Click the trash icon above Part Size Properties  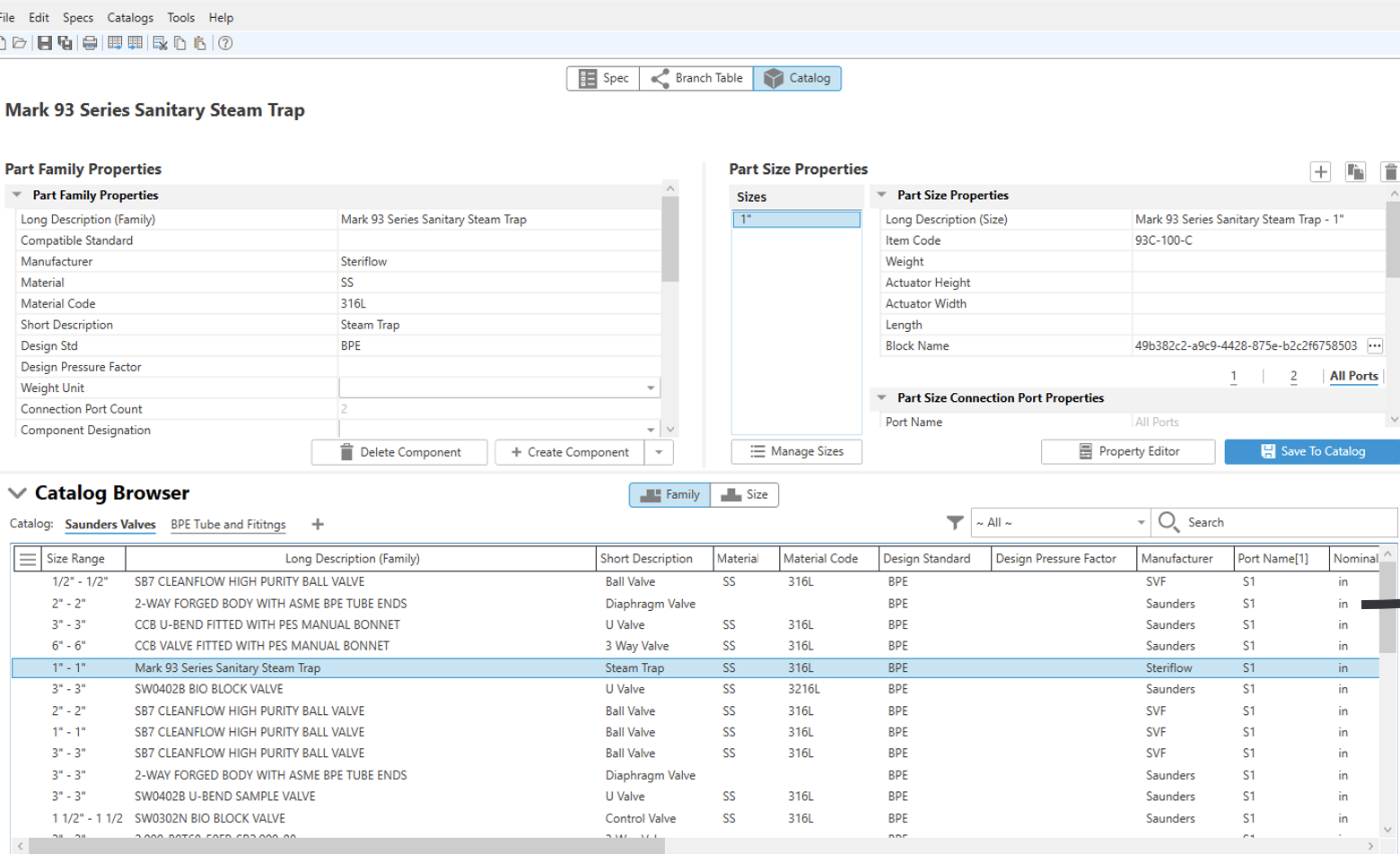1389,171
